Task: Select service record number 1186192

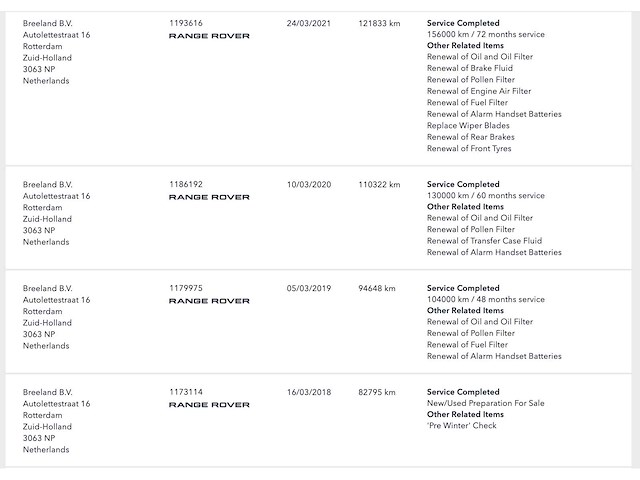Action: [x=186, y=184]
